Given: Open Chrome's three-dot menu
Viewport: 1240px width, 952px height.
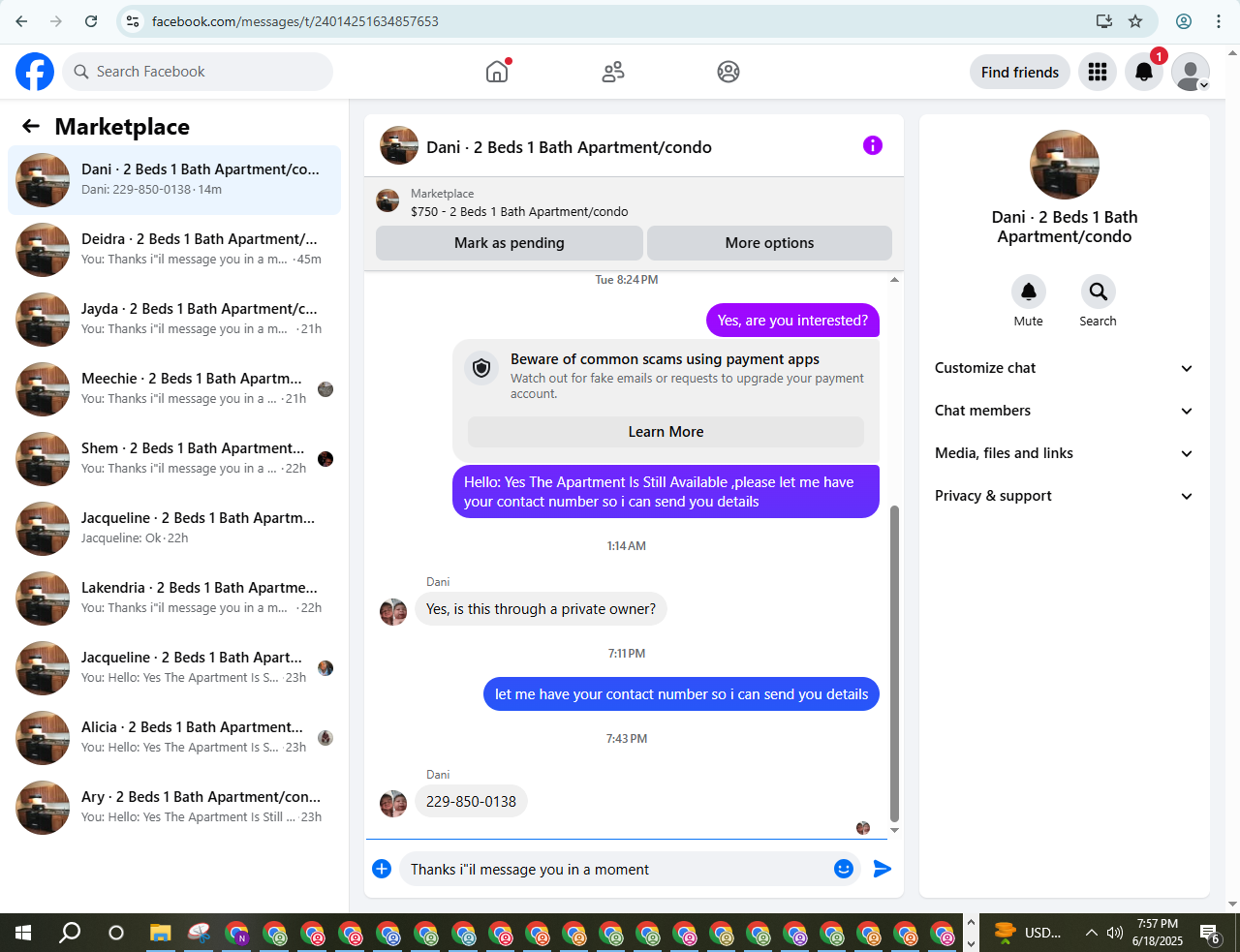Looking at the screenshot, I should coord(1219,21).
